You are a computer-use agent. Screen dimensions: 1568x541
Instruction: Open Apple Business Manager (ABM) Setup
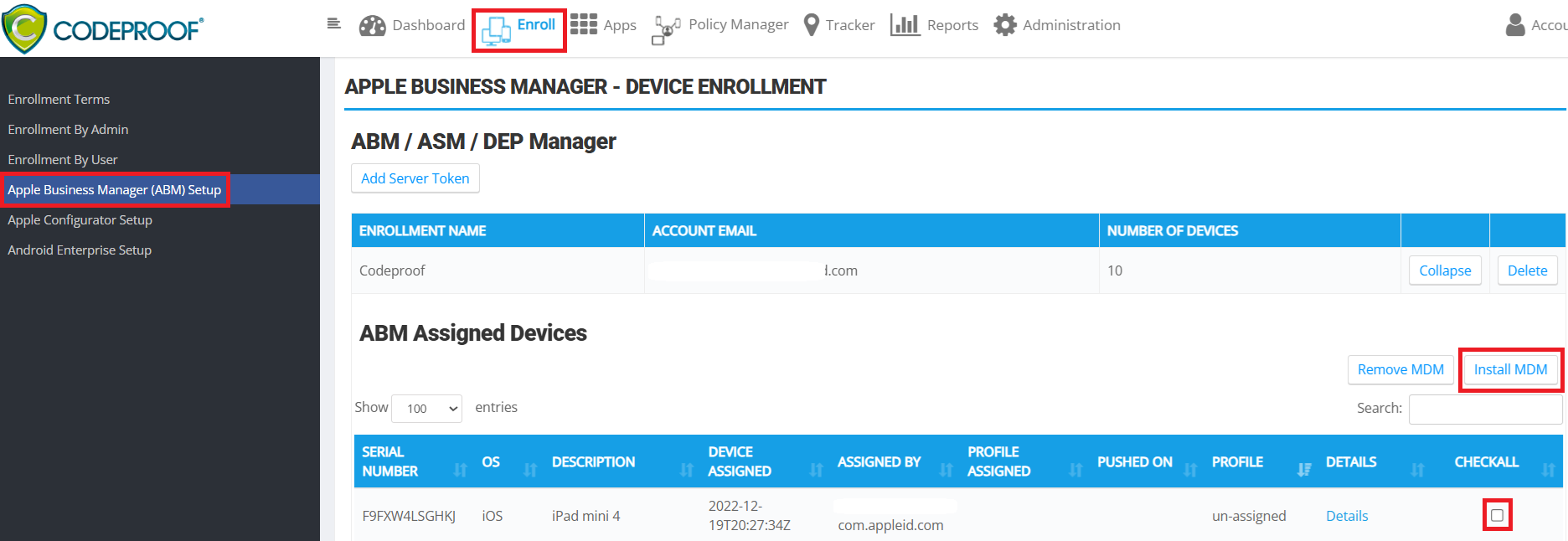pyautogui.click(x=115, y=189)
